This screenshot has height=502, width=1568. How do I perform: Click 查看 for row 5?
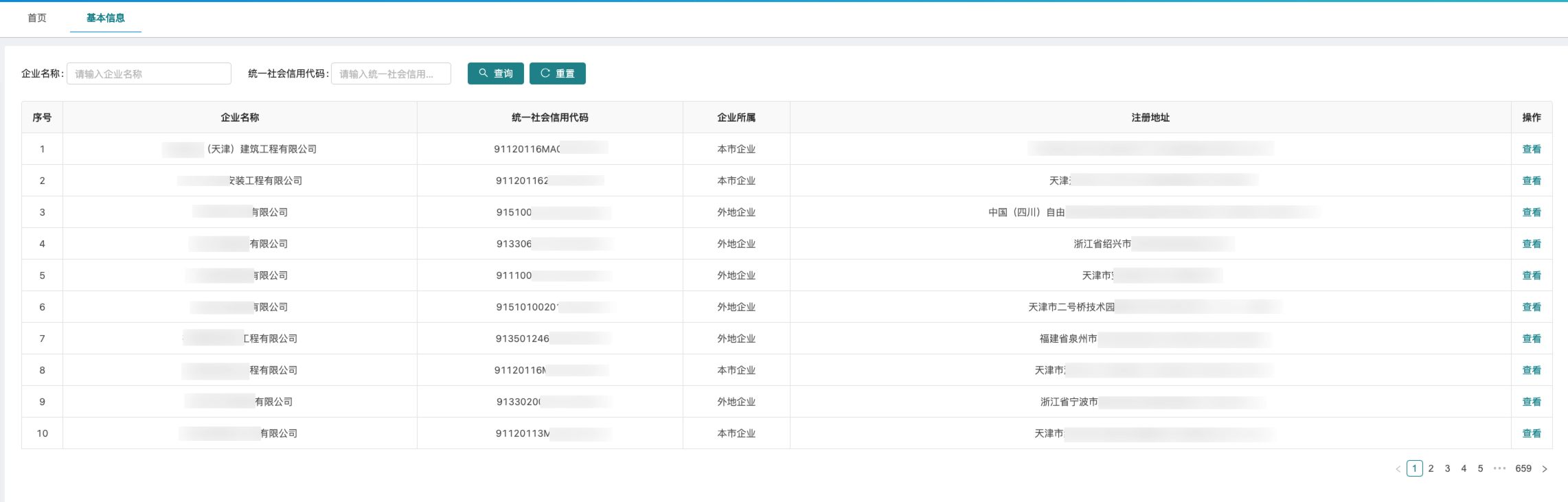[x=1532, y=275]
